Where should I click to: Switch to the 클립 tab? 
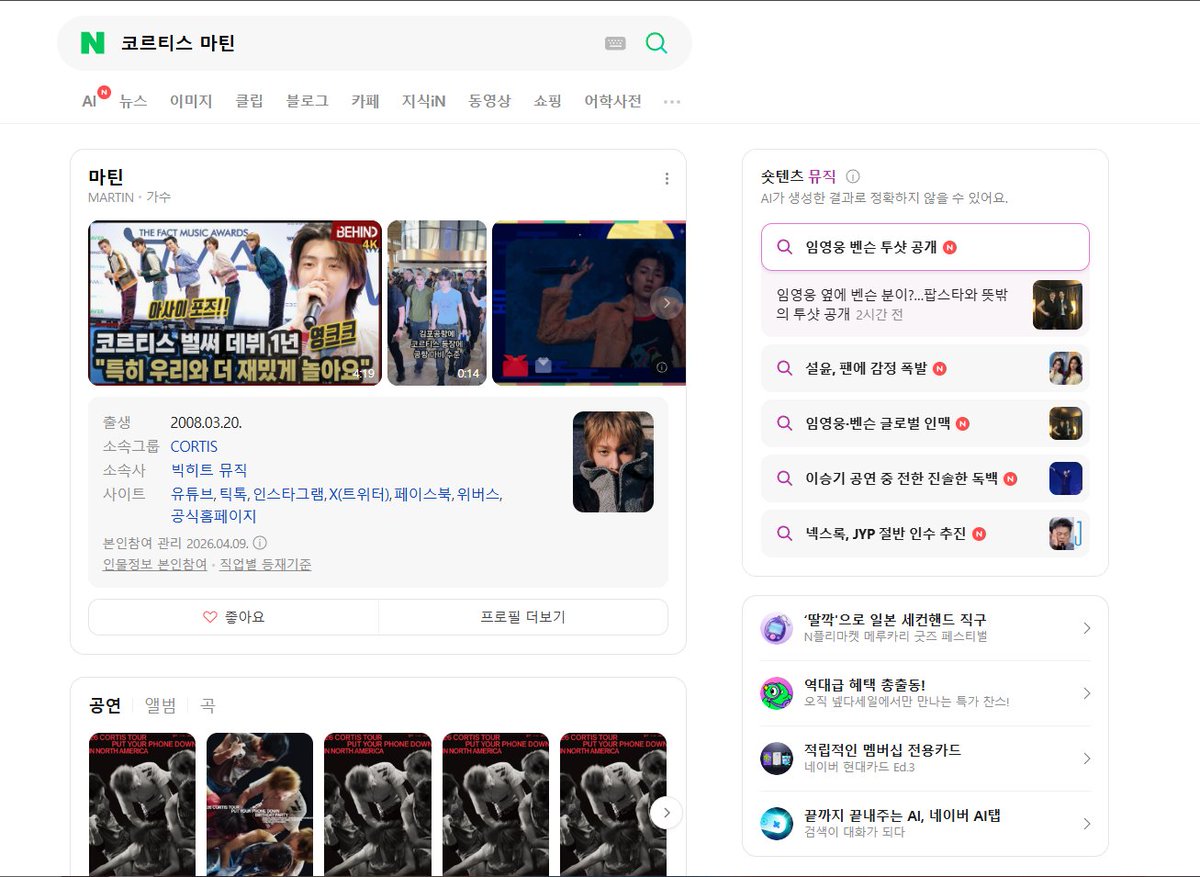tap(249, 101)
